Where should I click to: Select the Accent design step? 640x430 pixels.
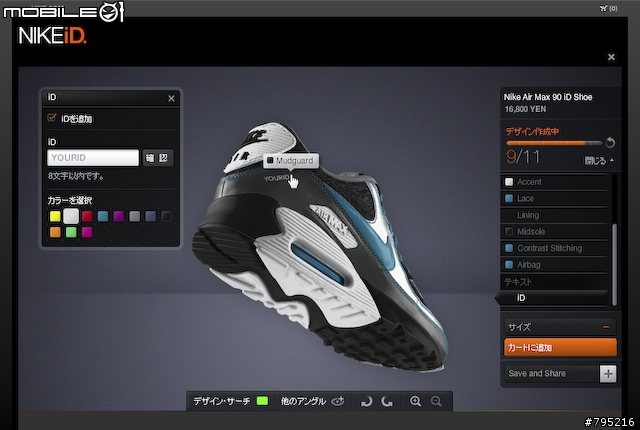(x=555, y=182)
